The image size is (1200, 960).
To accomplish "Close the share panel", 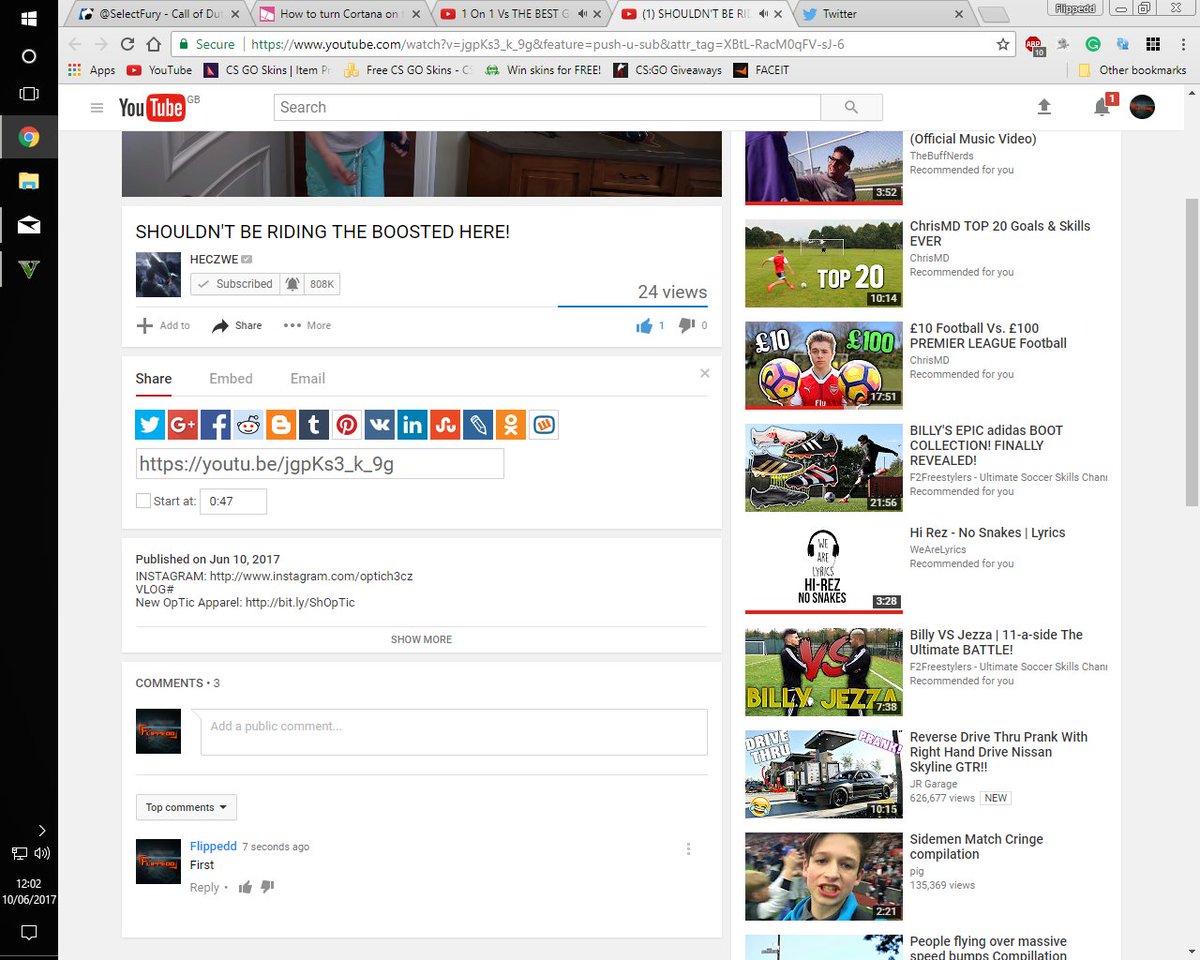I will tap(705, 373).
